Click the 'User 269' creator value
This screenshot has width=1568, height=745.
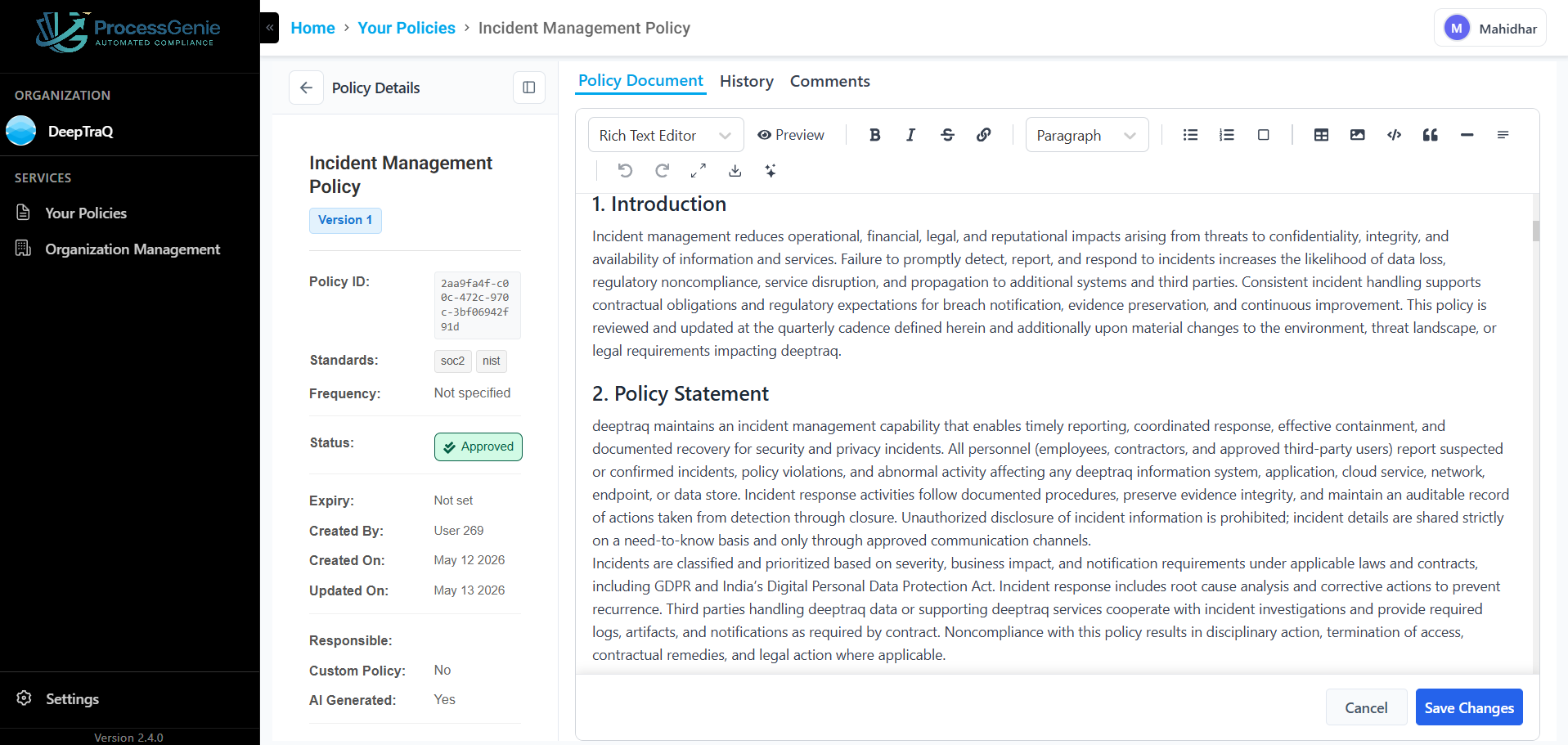click(x=459, y=530)
